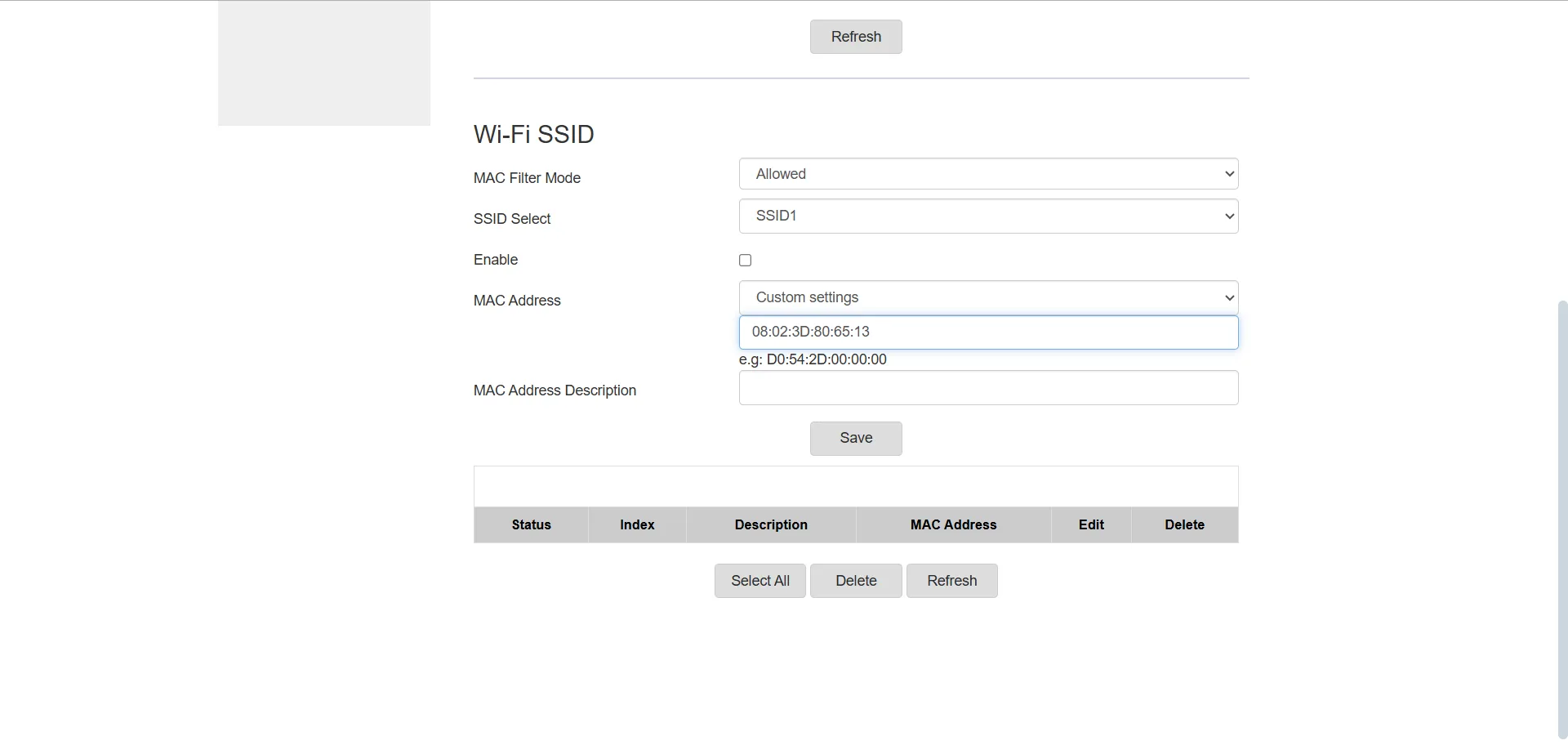Click the Delete column header
The width and height of the screenshot is (1568, 745).
click(1184, 524)
